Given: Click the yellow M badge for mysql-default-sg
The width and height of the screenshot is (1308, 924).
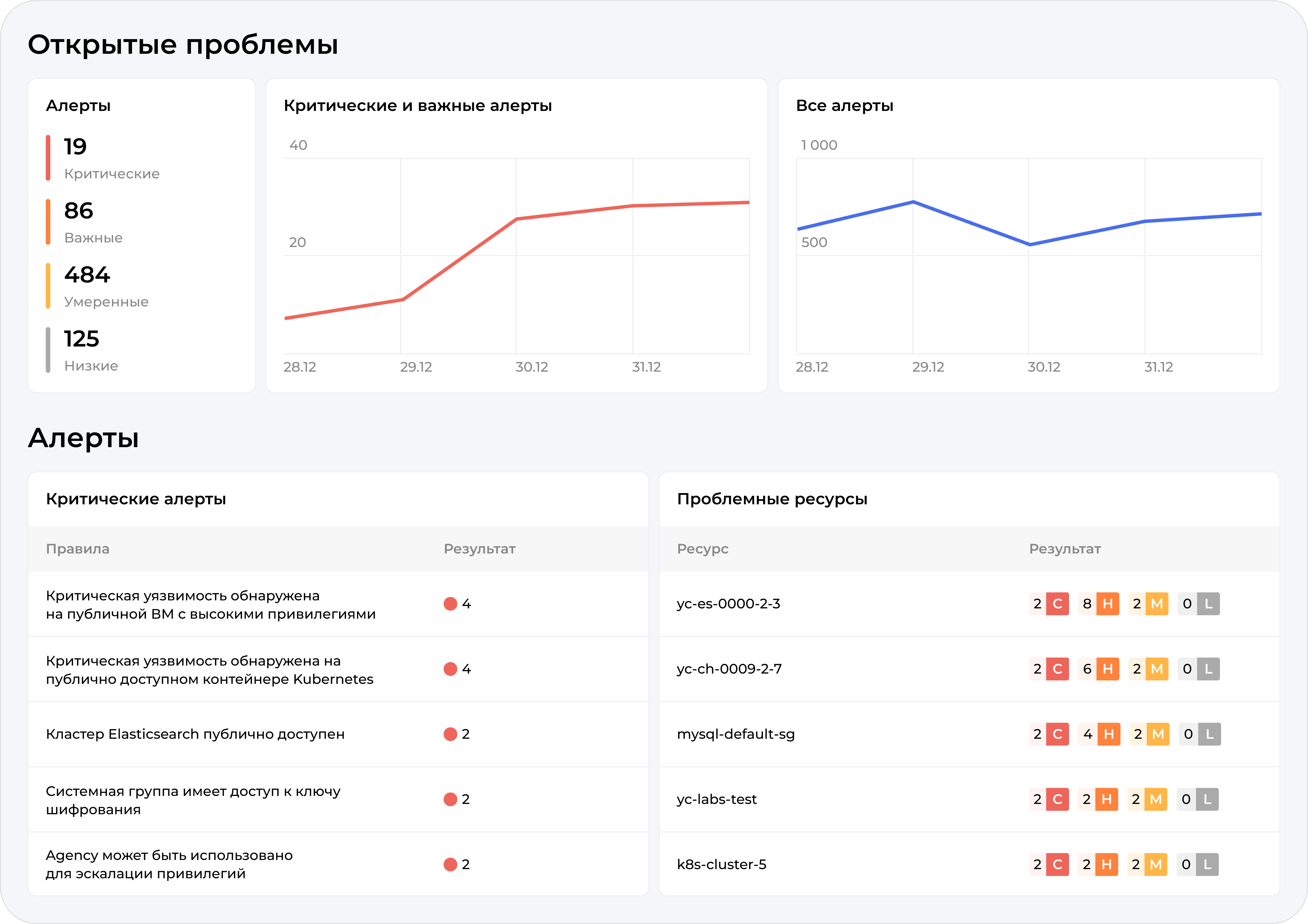Looking at the screenshot, I should [1158, 734].
